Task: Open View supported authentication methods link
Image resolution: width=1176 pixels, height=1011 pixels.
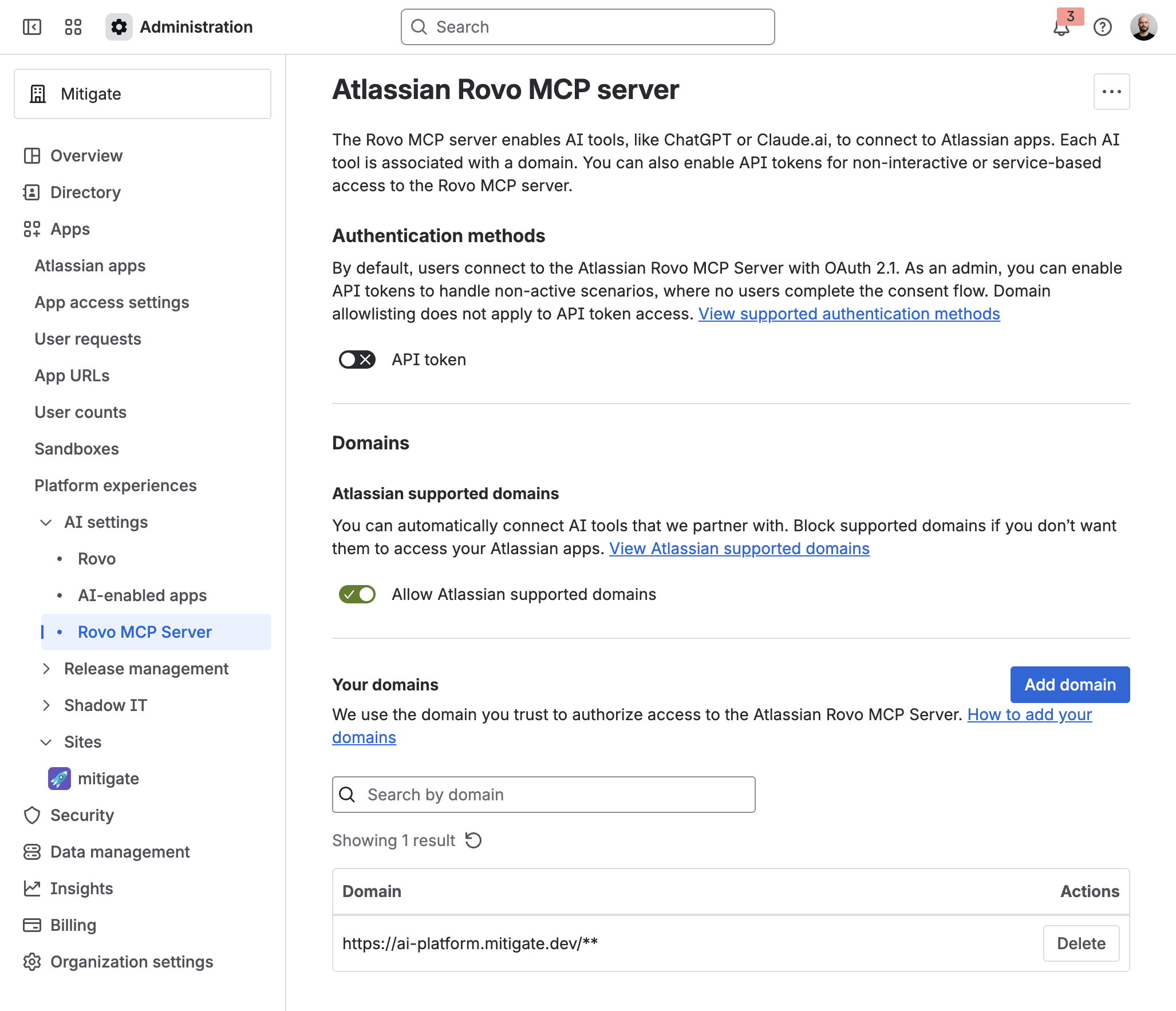Action: [x=849, y=314]
